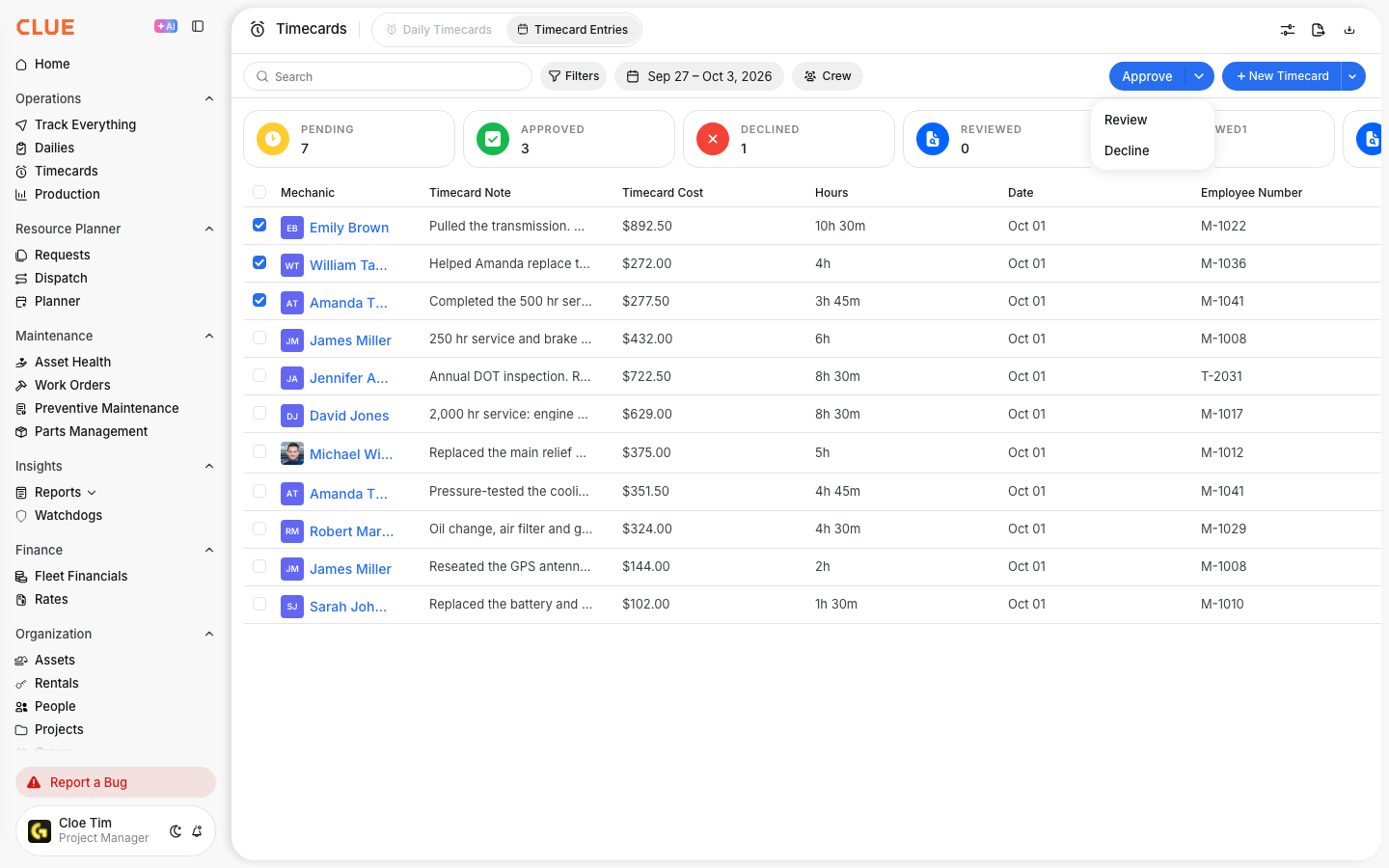Collapse the Organization section
1389x868 pixels.
pyautogui.click(x=209, y=634)
